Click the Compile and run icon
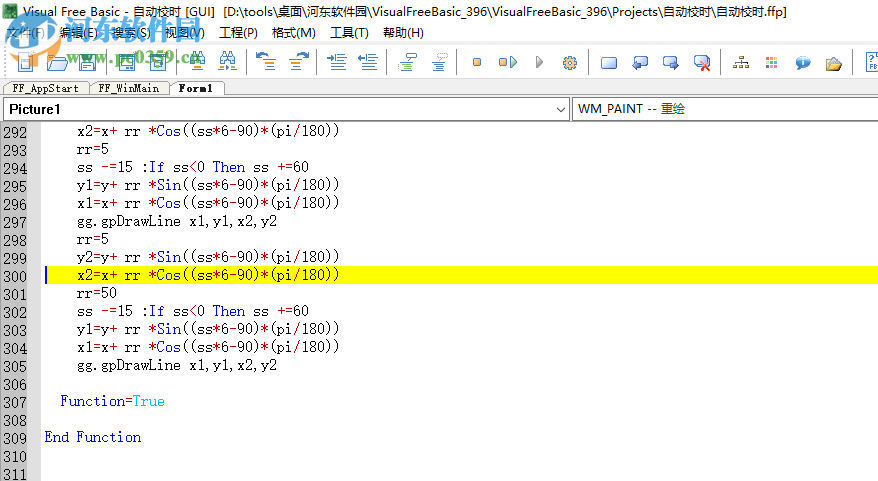The width and height of the screenshot is (878, 481). pos(508,62)
